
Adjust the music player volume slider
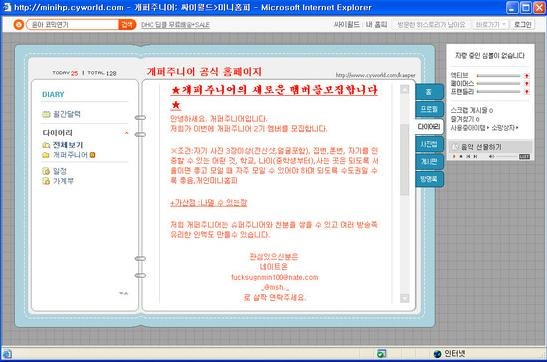pyautogui.click(x=507, y=157)
